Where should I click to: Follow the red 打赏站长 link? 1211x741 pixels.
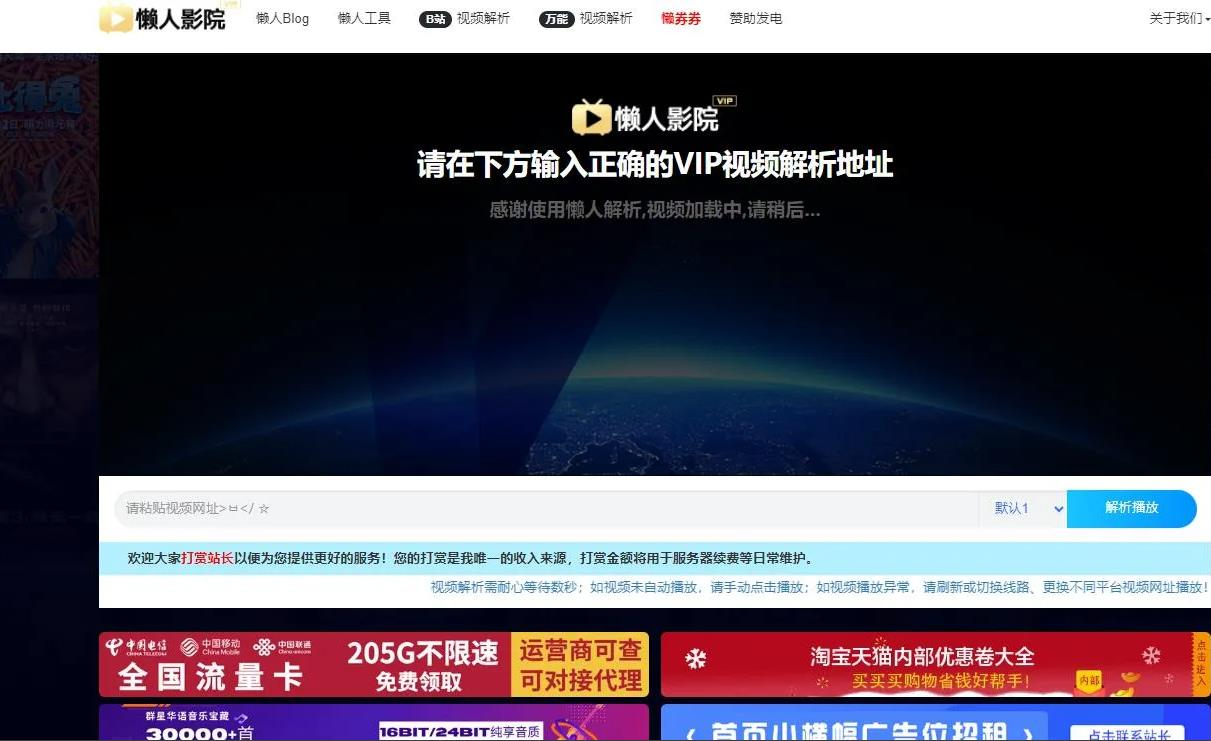208,558
